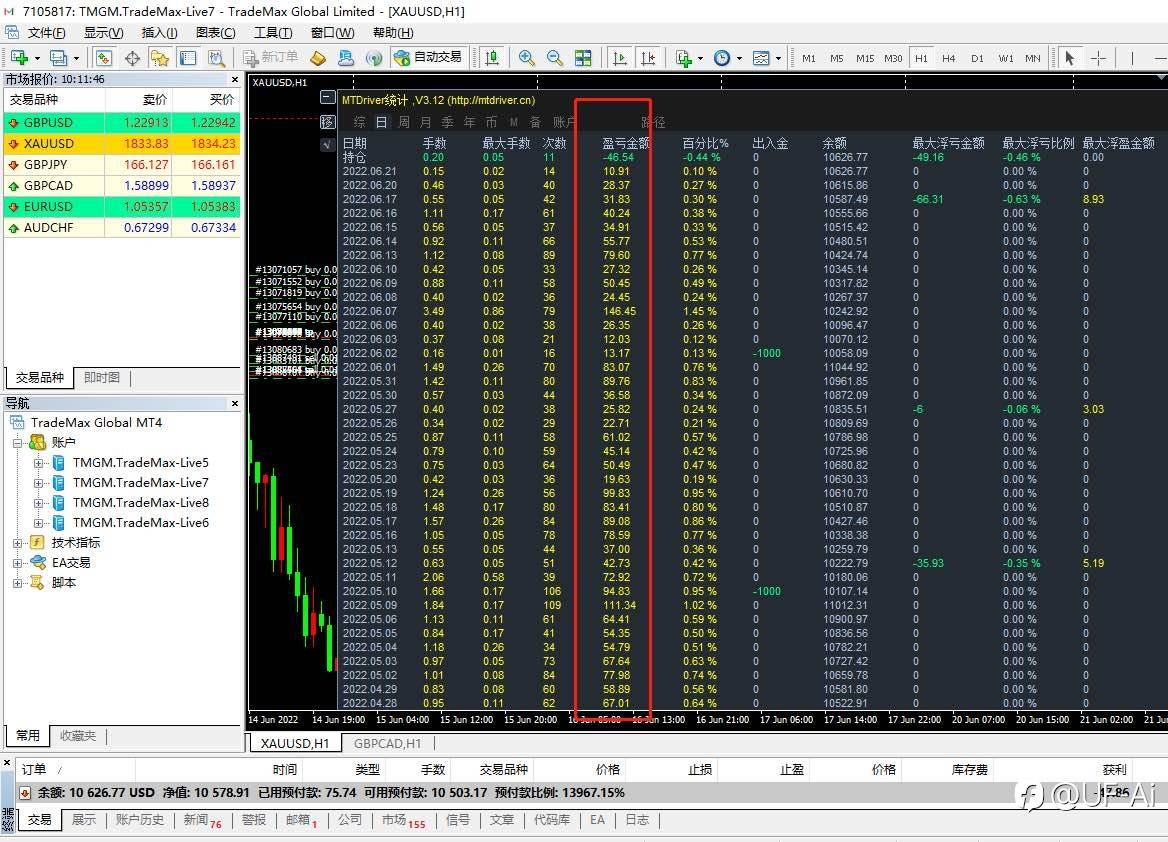Open the indicators list dropdown icon
Screen dimensions: 1168x842
pos(688,57)
